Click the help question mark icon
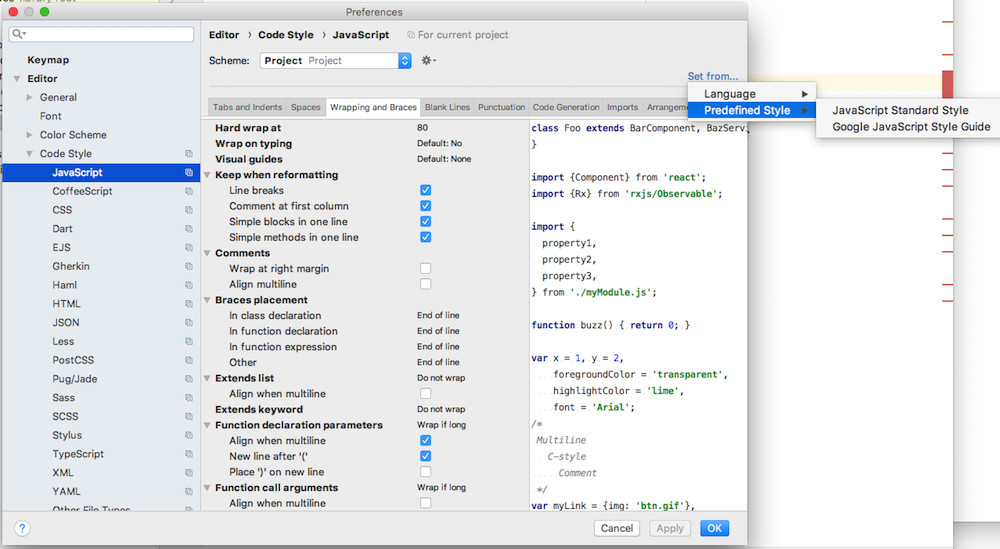Screen dimensions: 1000x549 (22, 528)
